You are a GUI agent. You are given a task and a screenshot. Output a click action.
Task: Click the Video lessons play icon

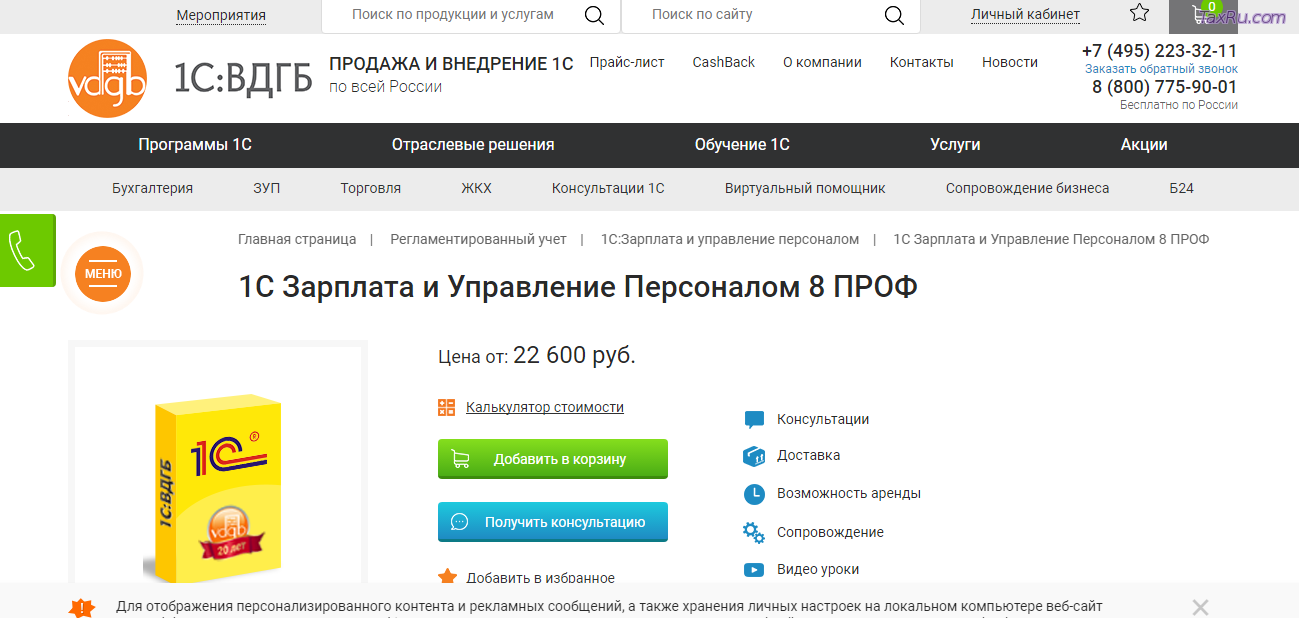[754, 570]
